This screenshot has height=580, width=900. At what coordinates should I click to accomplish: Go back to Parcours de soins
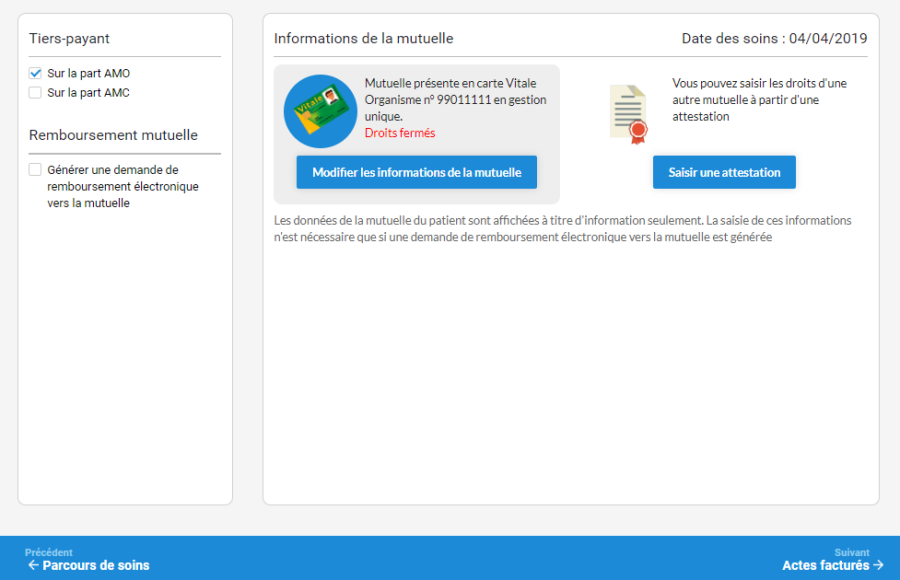[x=95, y=565]
